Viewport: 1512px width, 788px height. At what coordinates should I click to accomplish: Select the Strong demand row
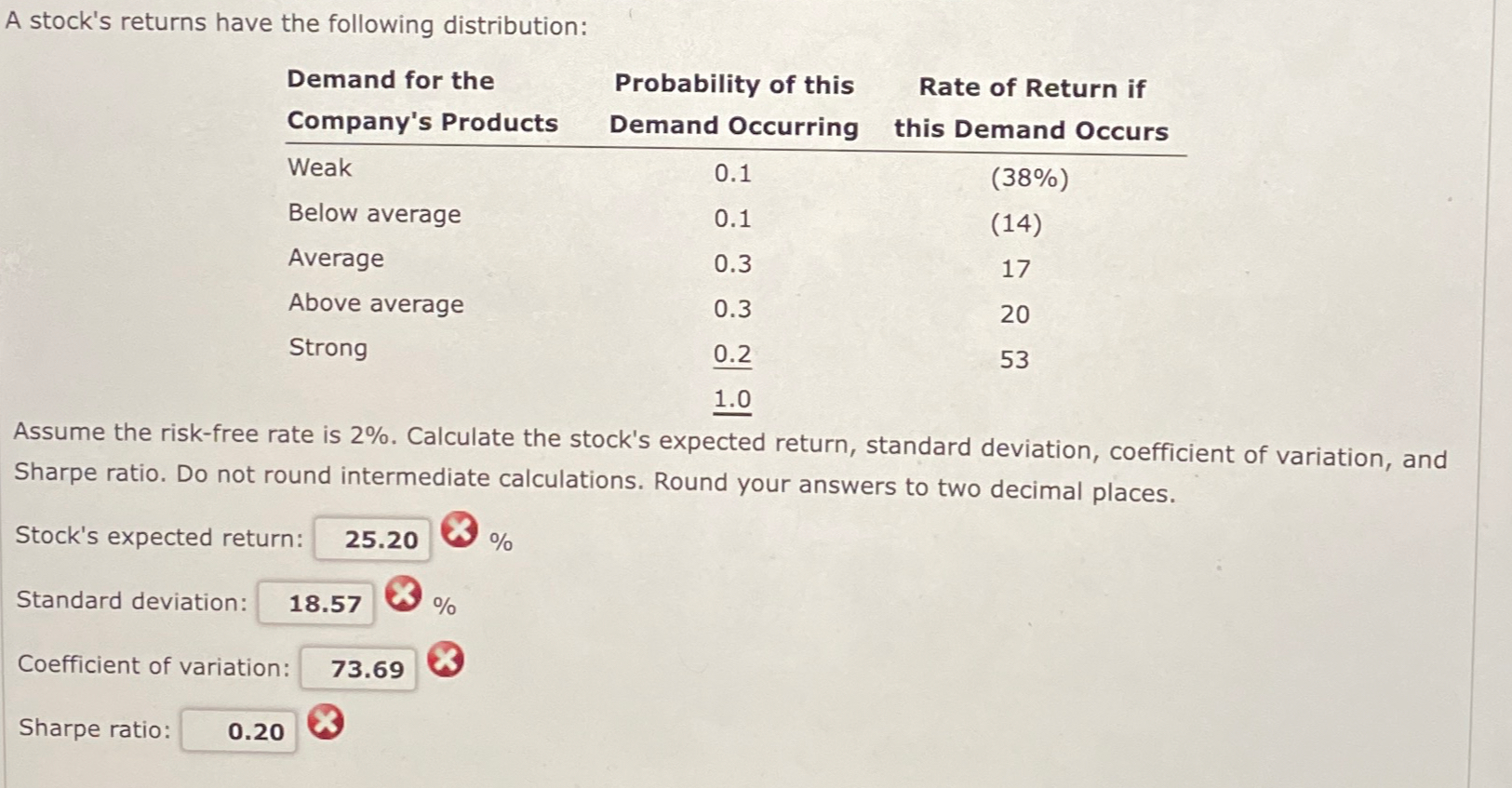(327, 348)
